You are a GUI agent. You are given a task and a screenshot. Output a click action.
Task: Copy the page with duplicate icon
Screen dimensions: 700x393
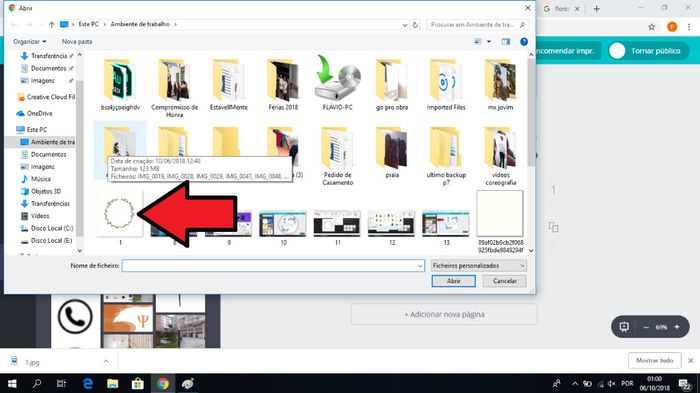coord(554,227)
